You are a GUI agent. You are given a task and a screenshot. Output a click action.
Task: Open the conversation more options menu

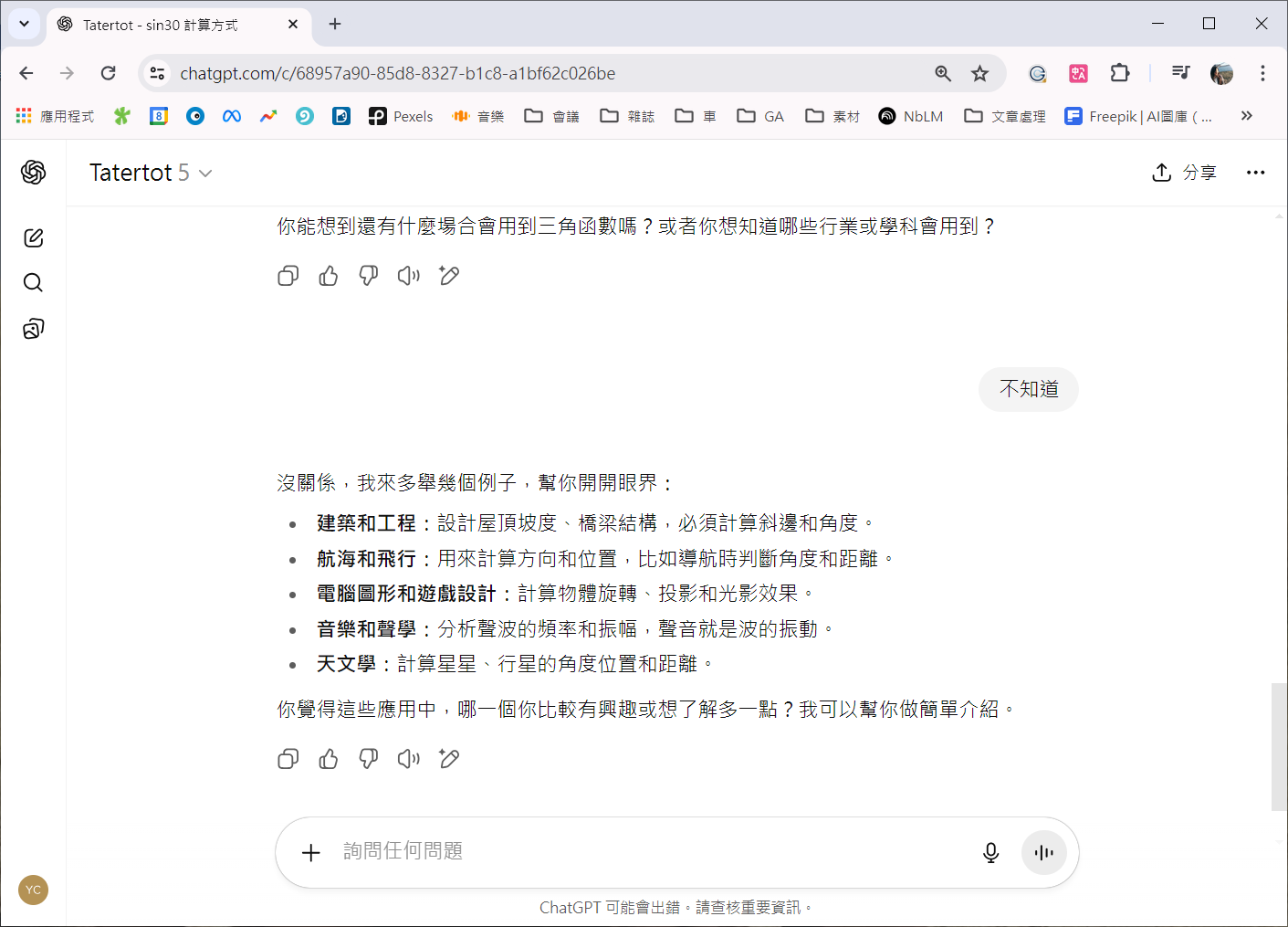1256,173
